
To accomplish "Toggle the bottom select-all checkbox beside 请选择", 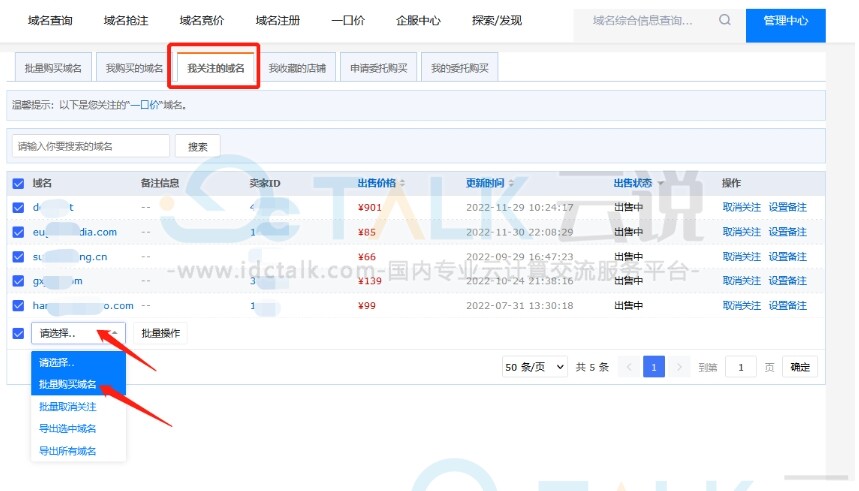I will (x=18, y=333).
